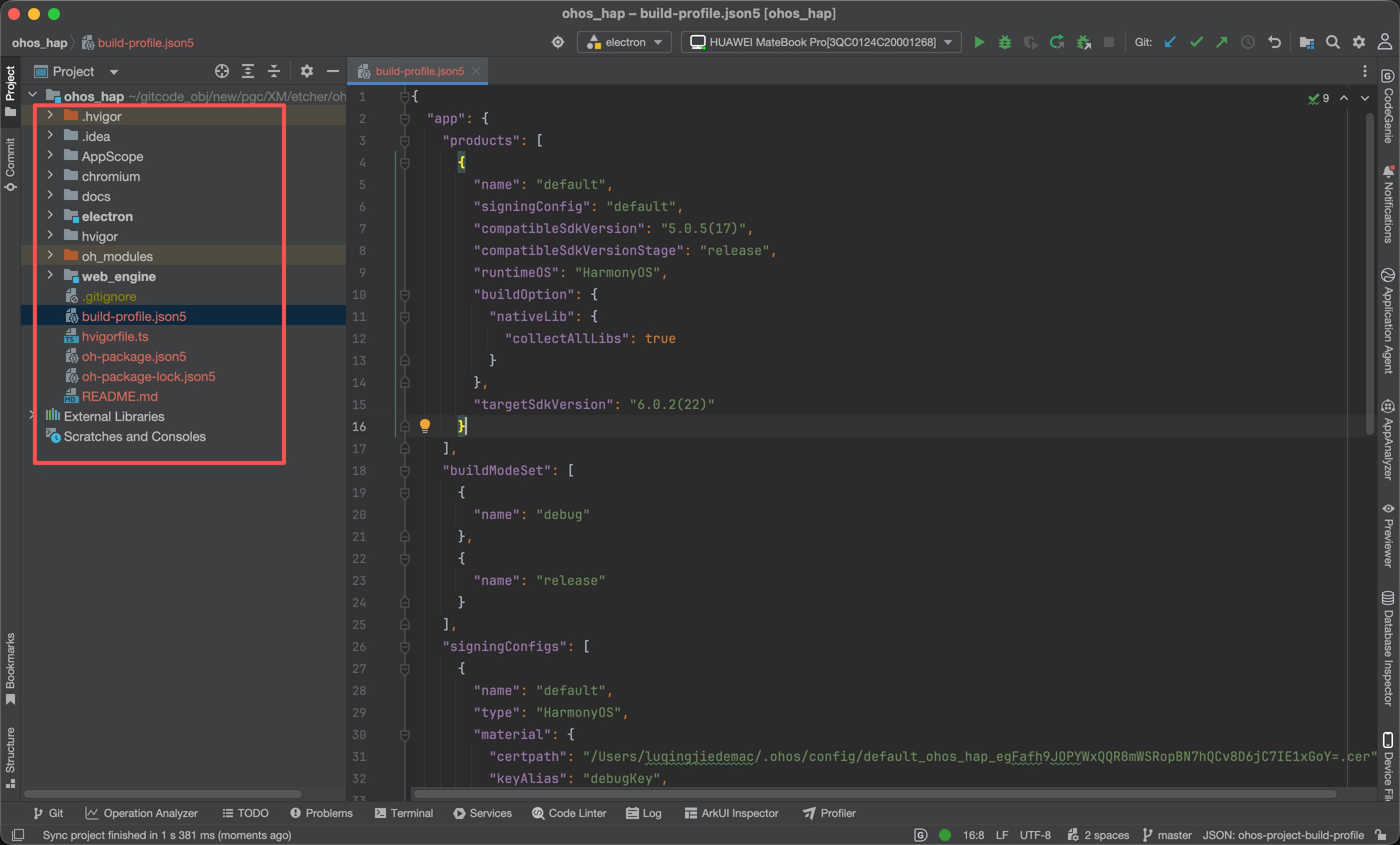
Task: Expand the electron module folder
Action: [50, 215]
